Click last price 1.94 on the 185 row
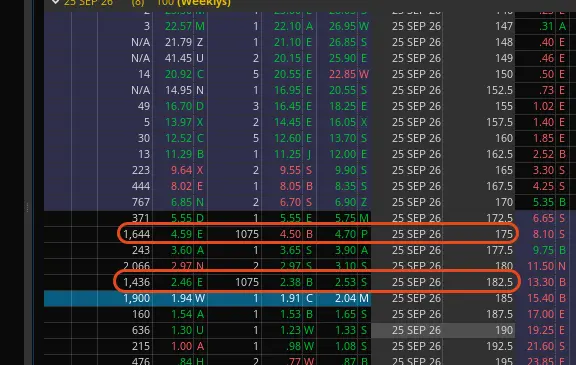Screen dimensions: 576x365 click(181, 298)
